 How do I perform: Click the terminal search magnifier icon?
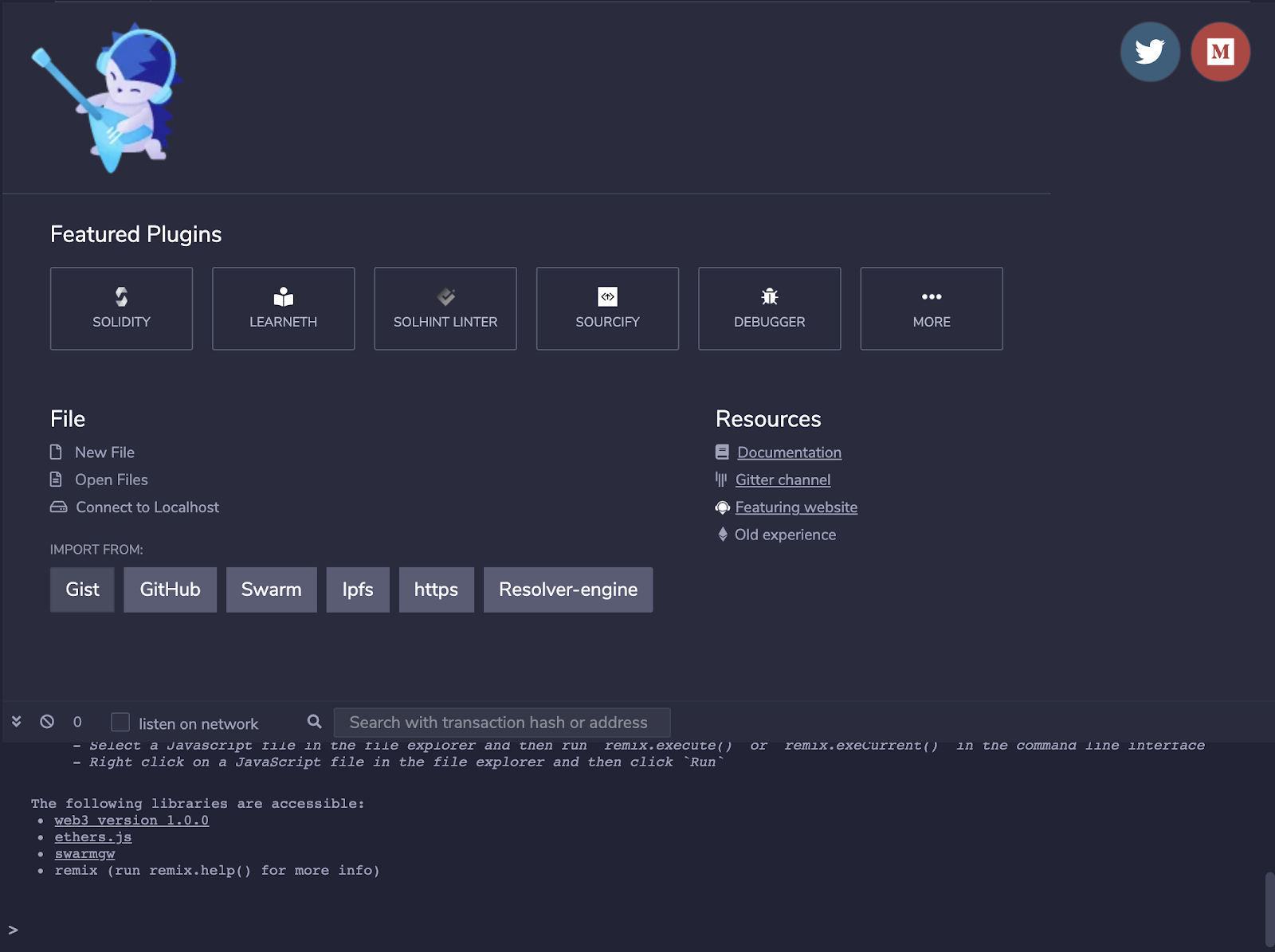(315, 722)
